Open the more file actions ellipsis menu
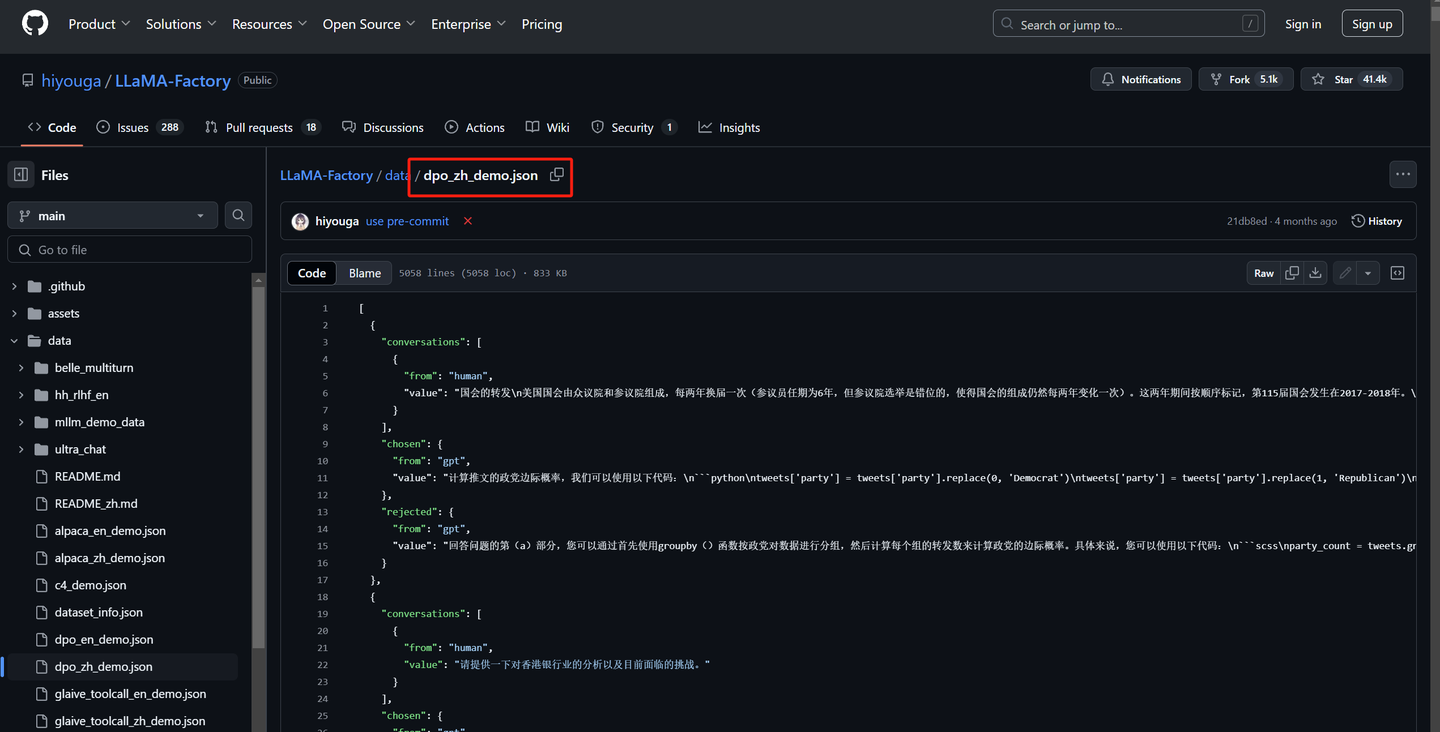1440x732 pixels. pos(1403,175)
